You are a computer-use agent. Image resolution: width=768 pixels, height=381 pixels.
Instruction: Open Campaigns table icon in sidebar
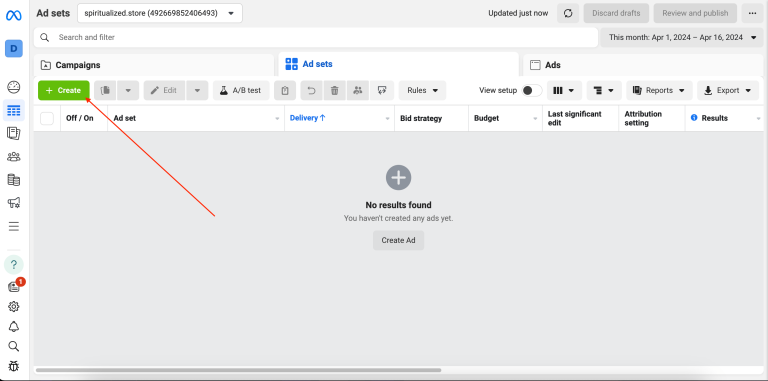click(x=14, y=110)
